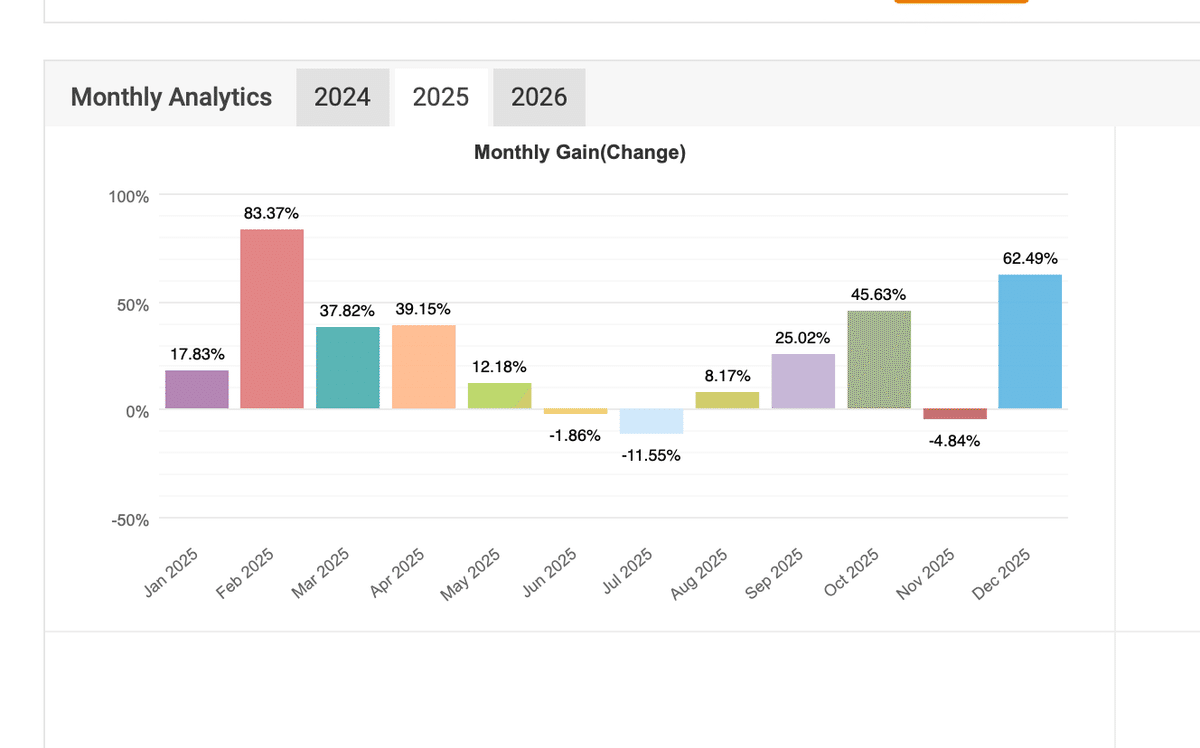
Task: Click the light blue Jul 2025 bar
Action: [651, 421]
